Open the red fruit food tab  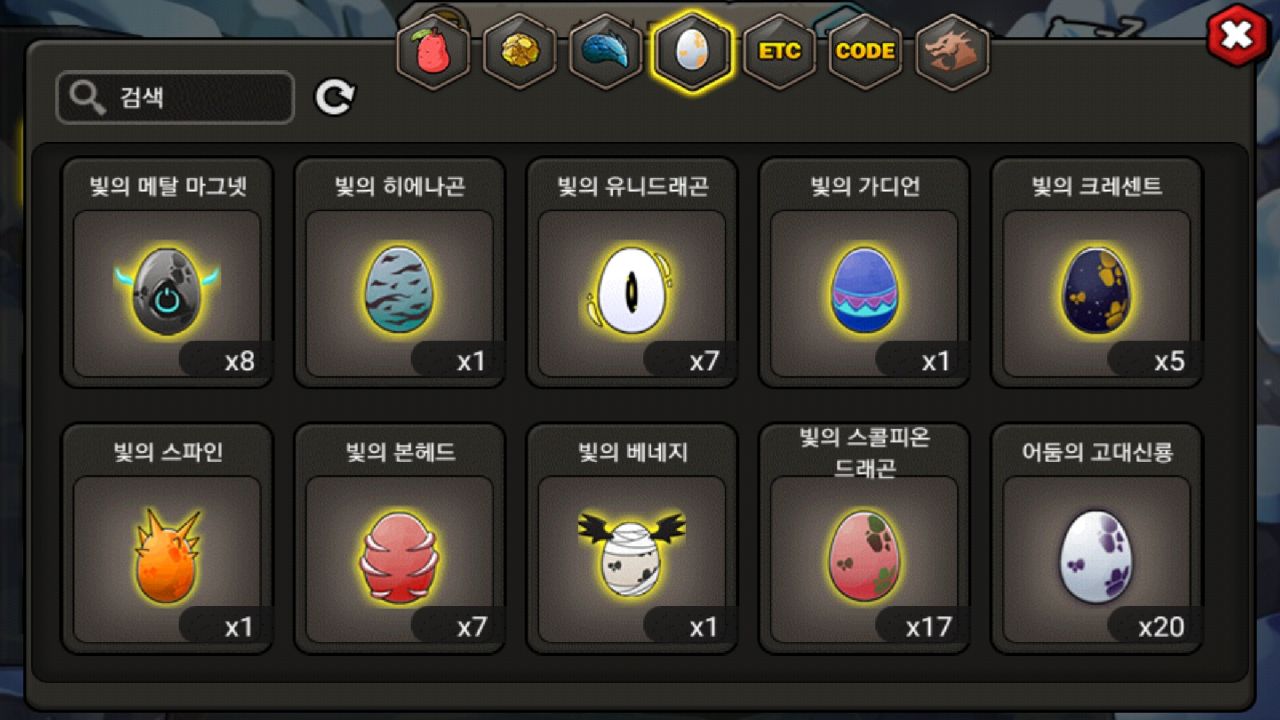[x=432, y=52]
